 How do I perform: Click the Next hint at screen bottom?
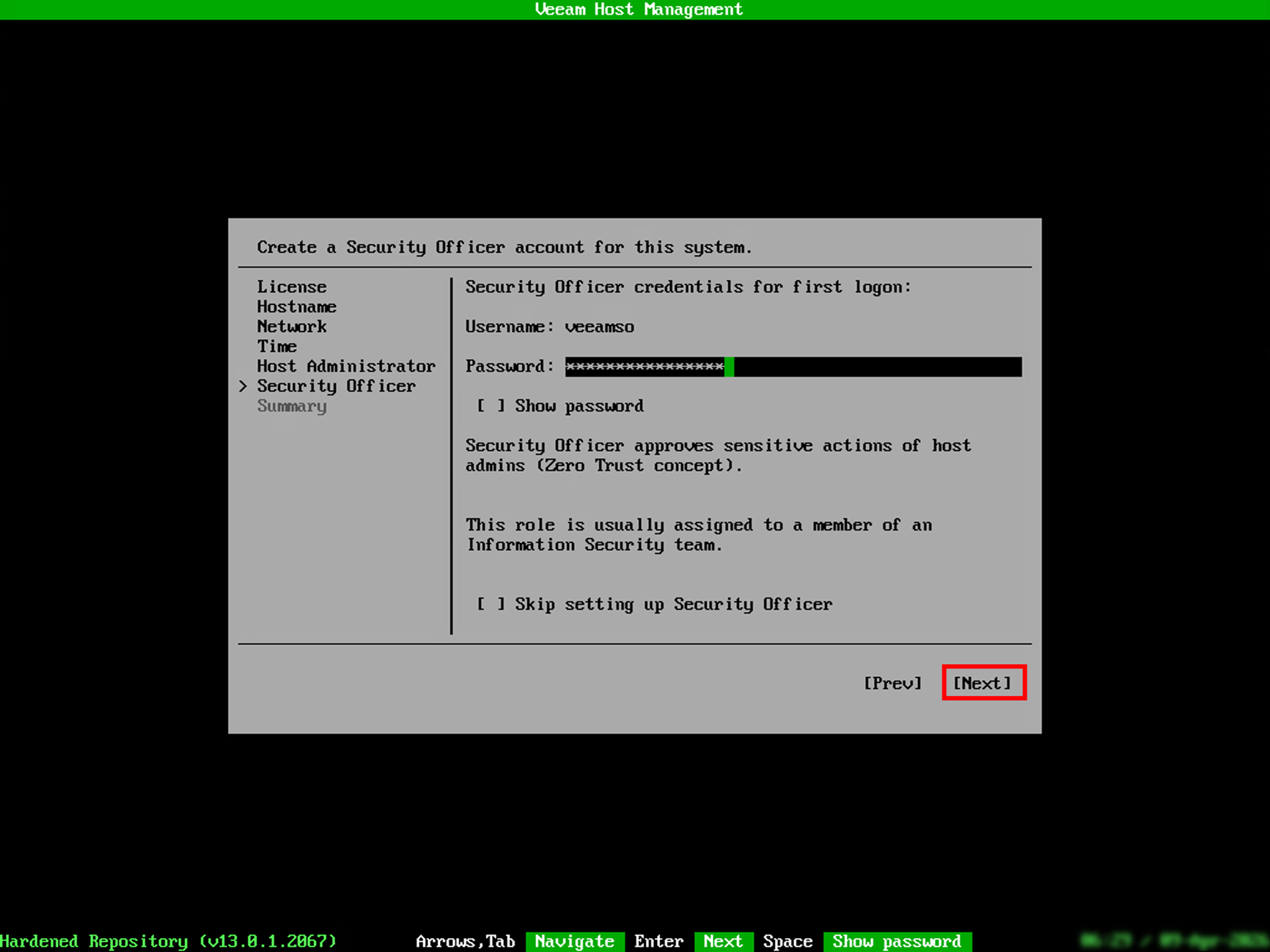(723, 941)
